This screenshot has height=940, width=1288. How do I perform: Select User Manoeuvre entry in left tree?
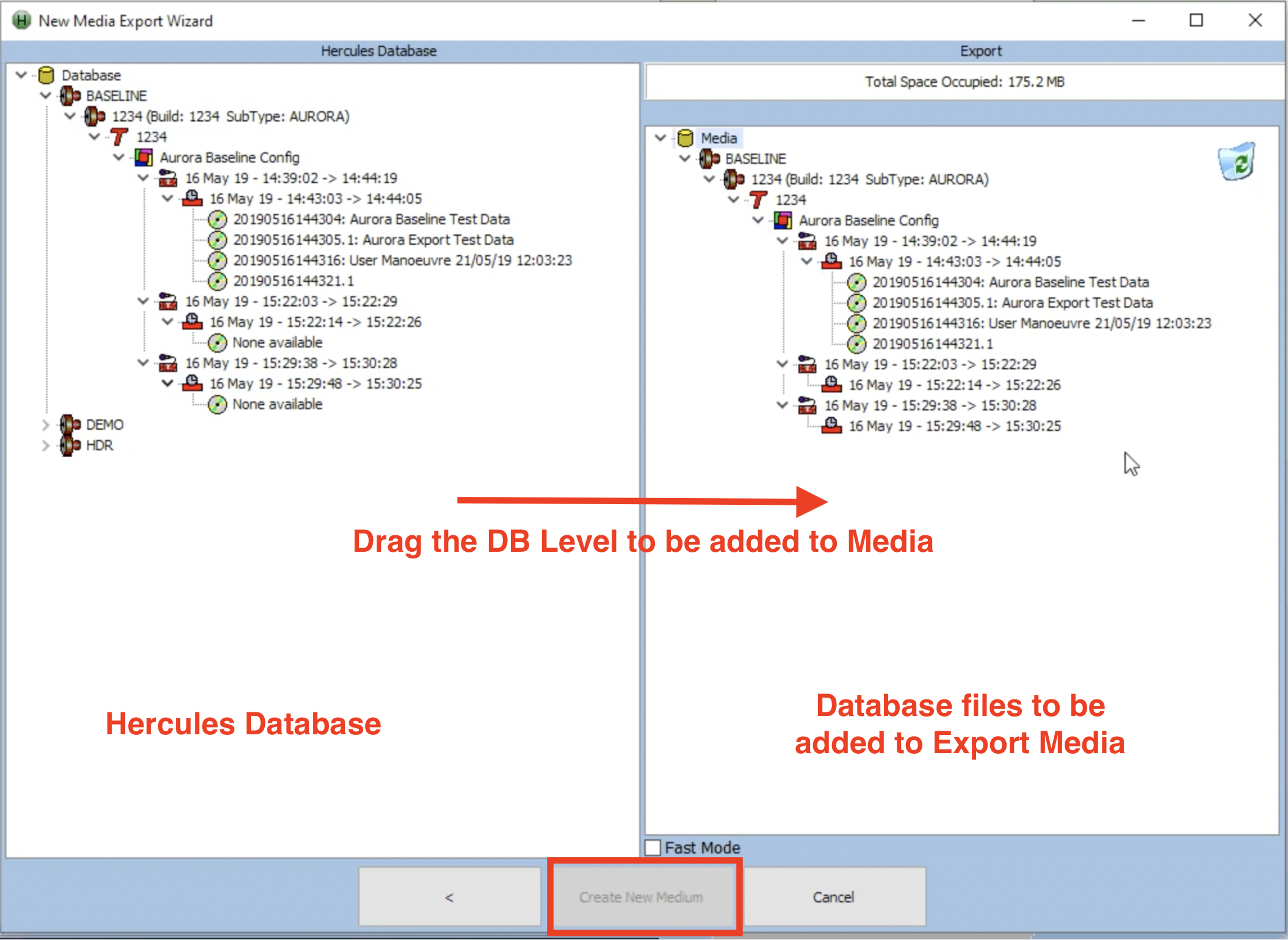(x=402, y=261)
